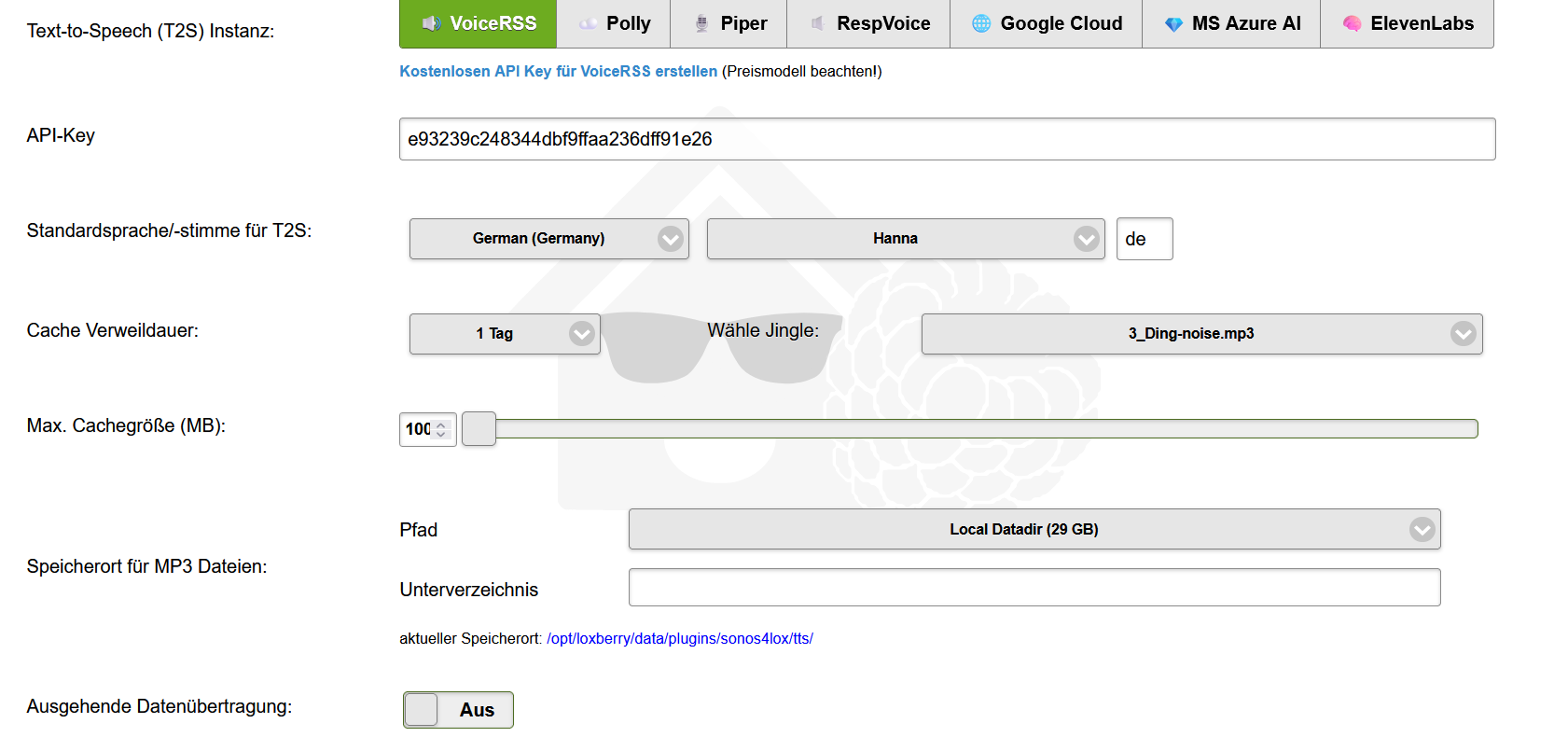The width and height of the screenshot is (1568, 737).
Task: Click the Unterverzeichnis input field
Action: pos(1034,588)
